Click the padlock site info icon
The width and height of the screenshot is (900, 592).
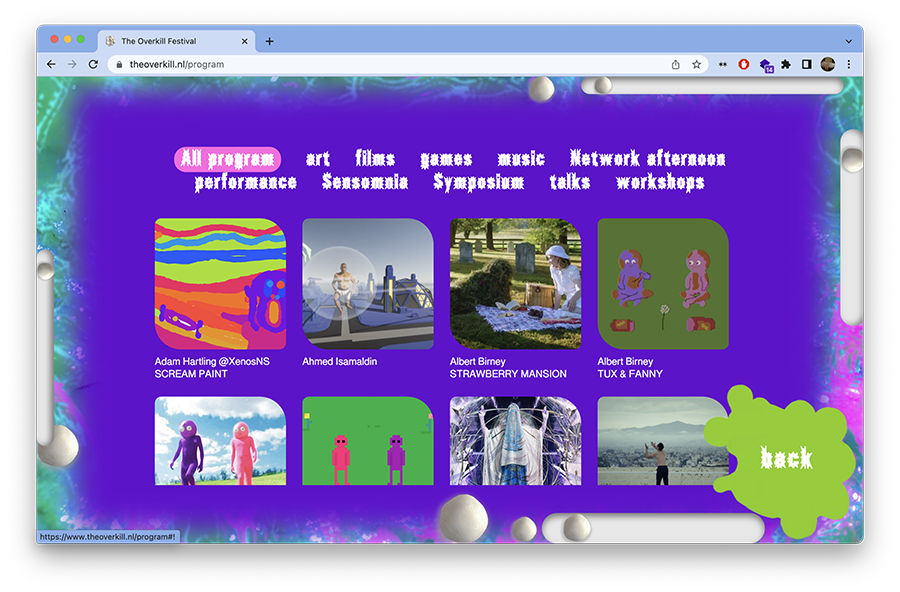(119, 64)
